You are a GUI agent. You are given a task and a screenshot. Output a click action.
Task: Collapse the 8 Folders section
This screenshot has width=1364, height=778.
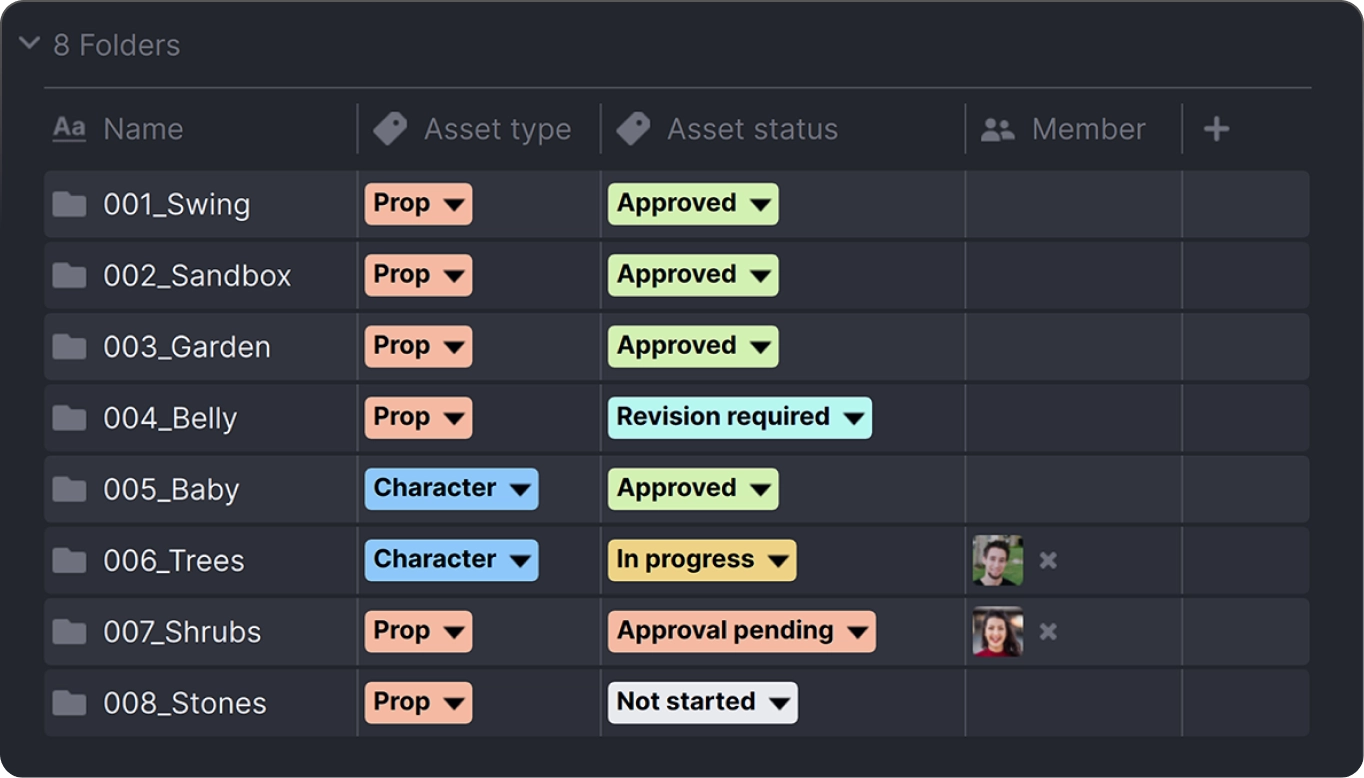[30, 44]
